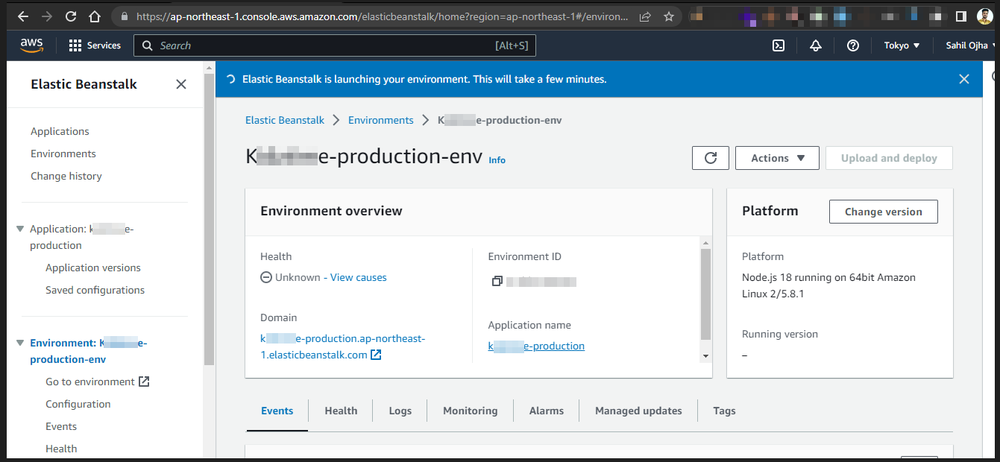Viewport: 1000px width, 462px height.
Task: Click the search magnifier icon
Action: click(147, 45)
